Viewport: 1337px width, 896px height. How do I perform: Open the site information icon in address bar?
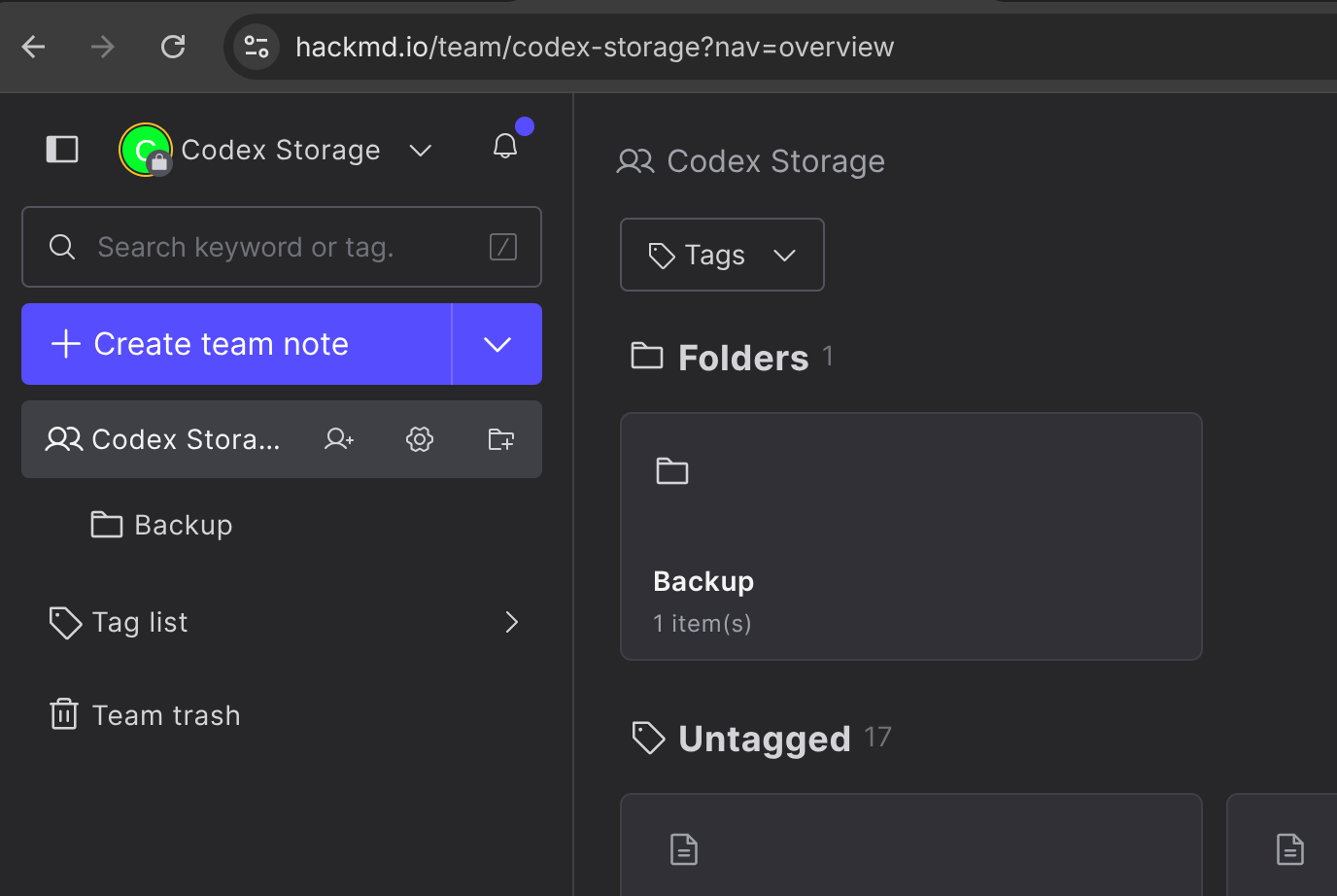[x=257, y=47]
